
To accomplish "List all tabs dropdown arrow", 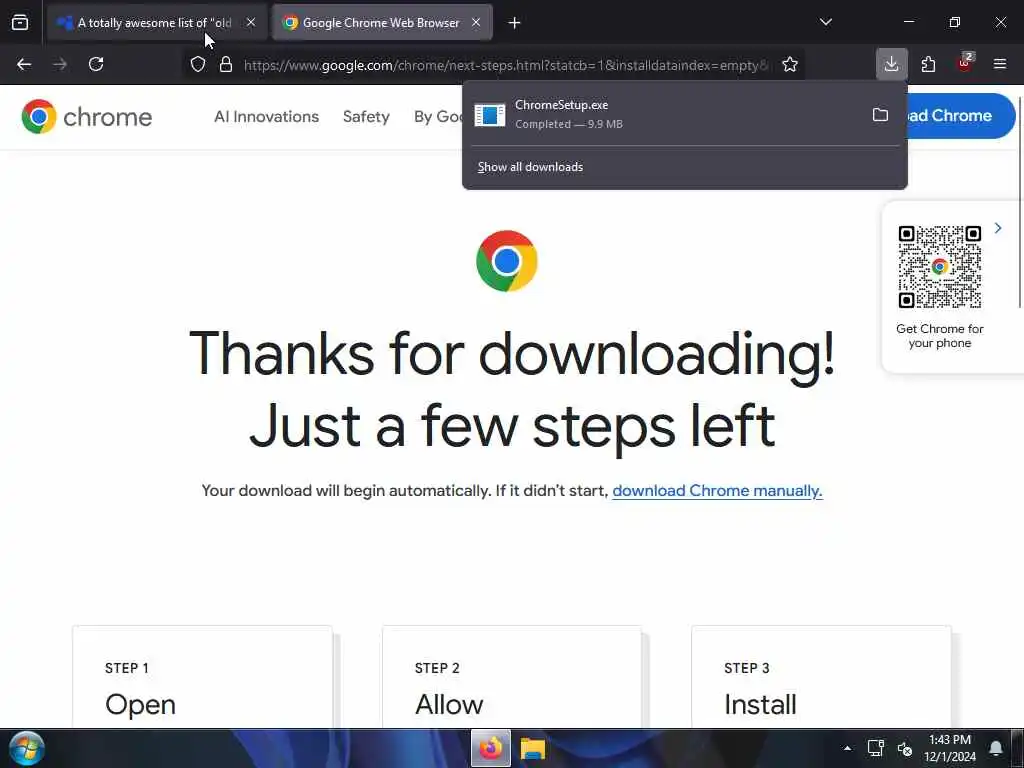I will [826, 22].
